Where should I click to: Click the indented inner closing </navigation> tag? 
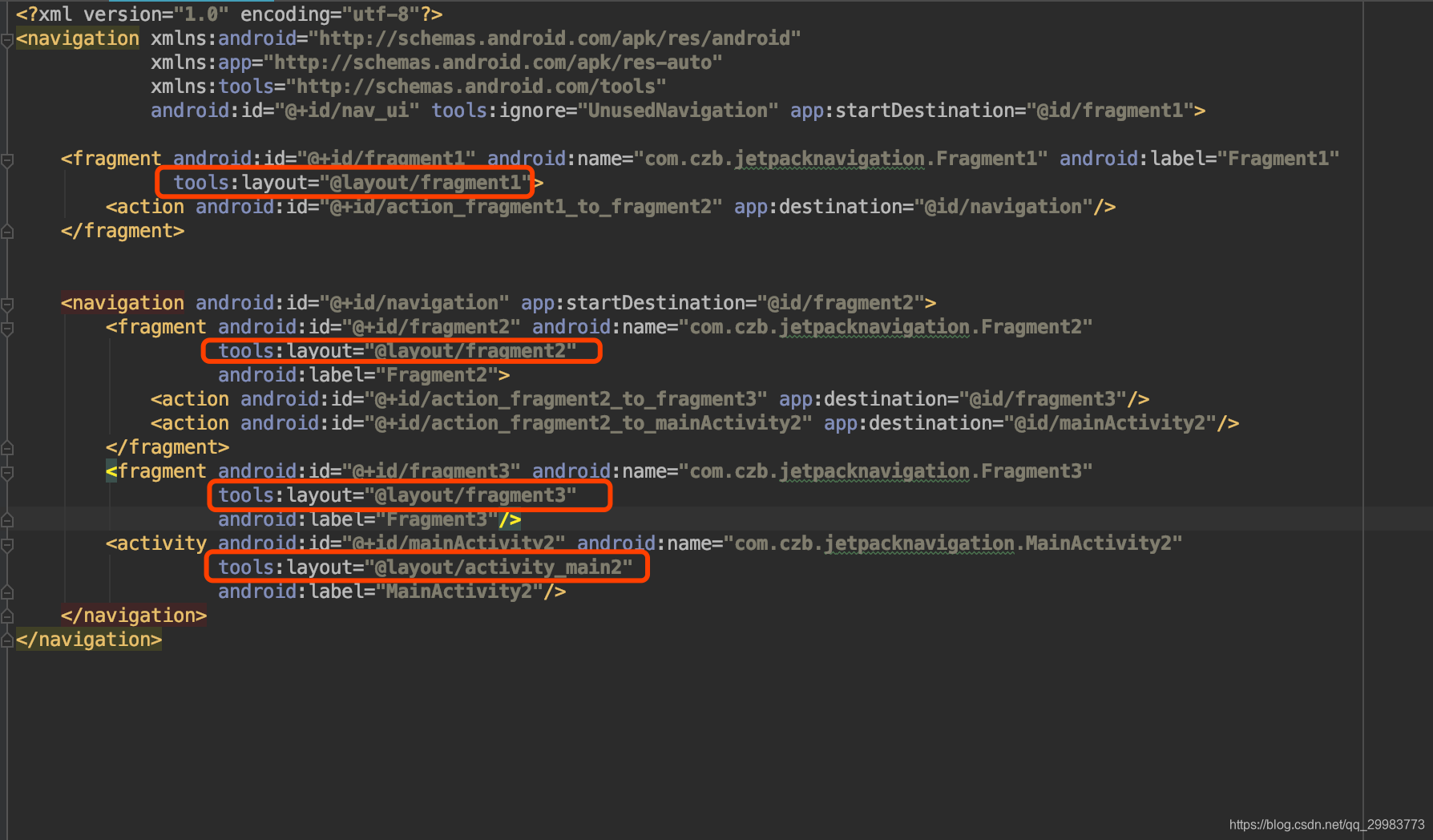(x=134, y=616)
